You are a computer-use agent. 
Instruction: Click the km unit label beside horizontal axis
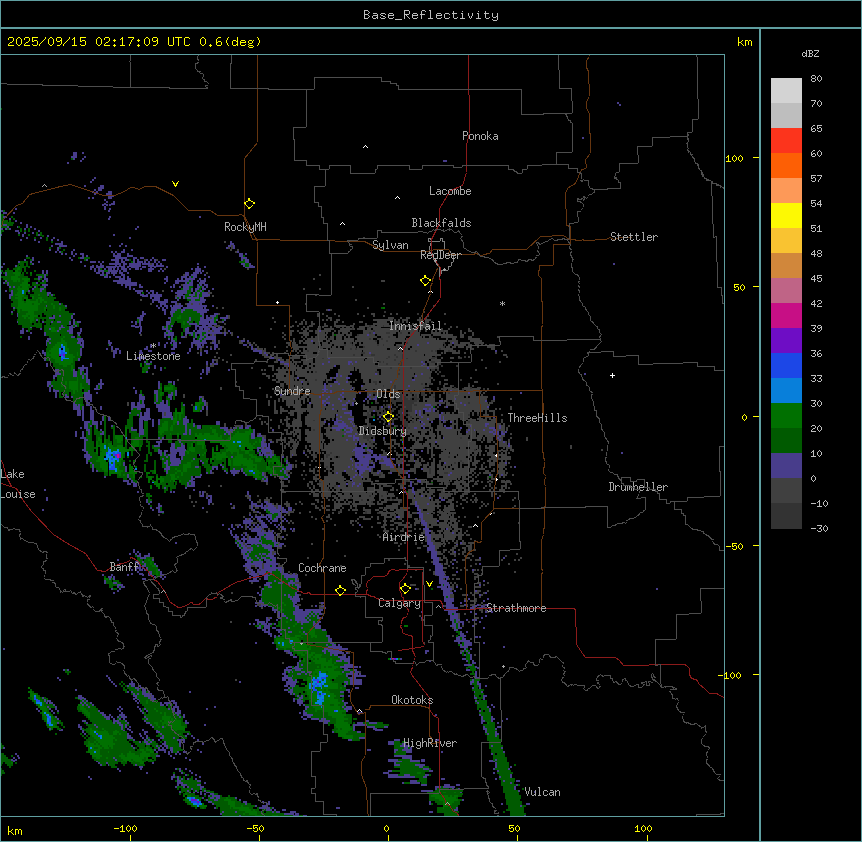pyautogui.click(x=15, y=830)
